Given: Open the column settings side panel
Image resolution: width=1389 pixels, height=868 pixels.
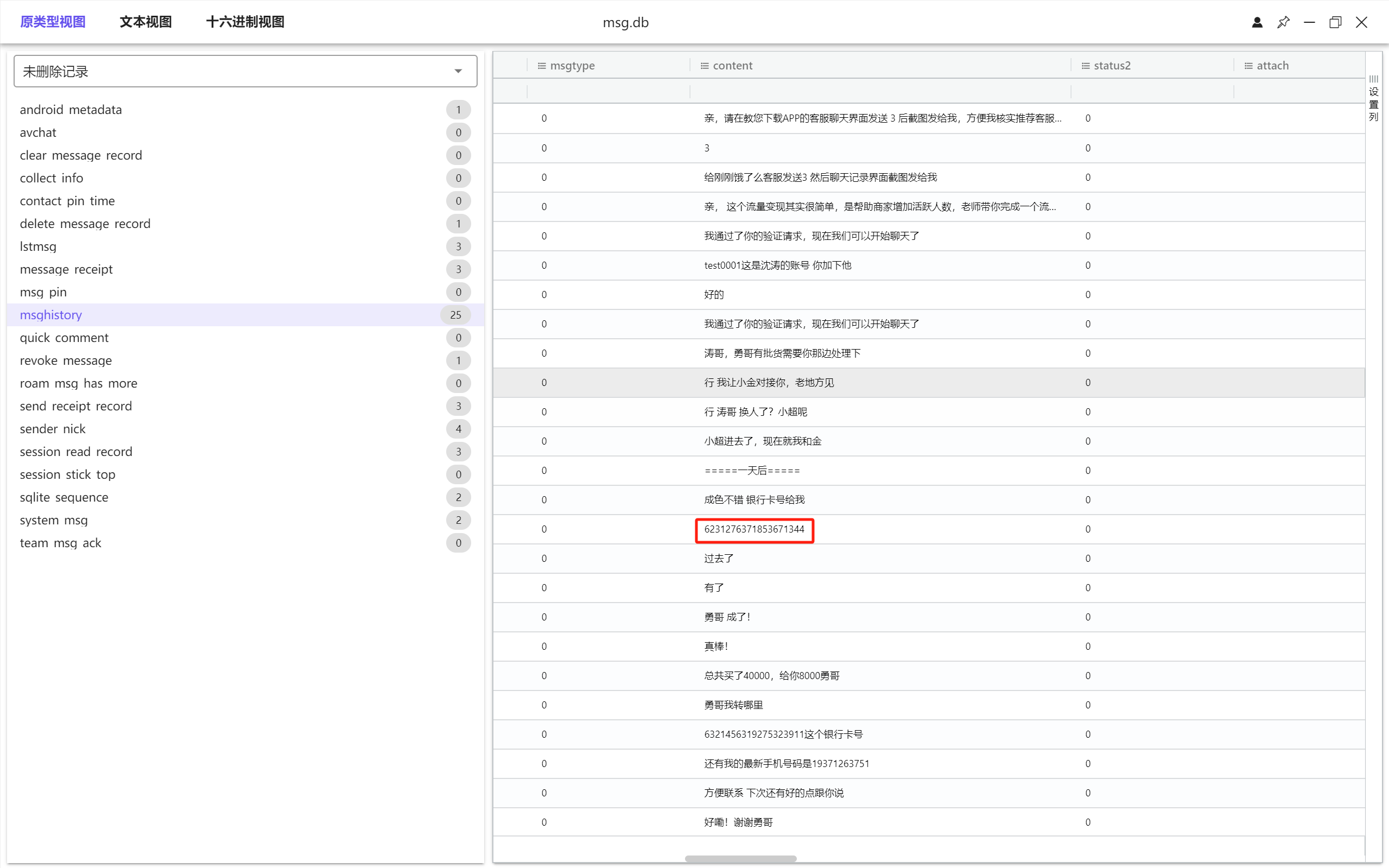Looking at the screenshot, I should pos(1373,98).
